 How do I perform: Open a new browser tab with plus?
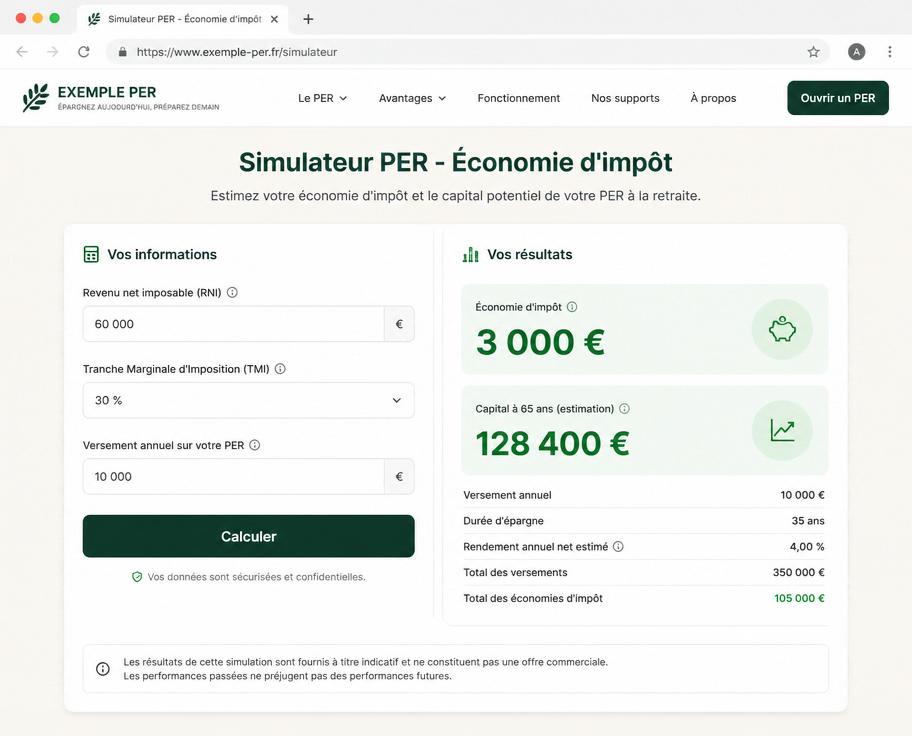[x=308, y=19]
